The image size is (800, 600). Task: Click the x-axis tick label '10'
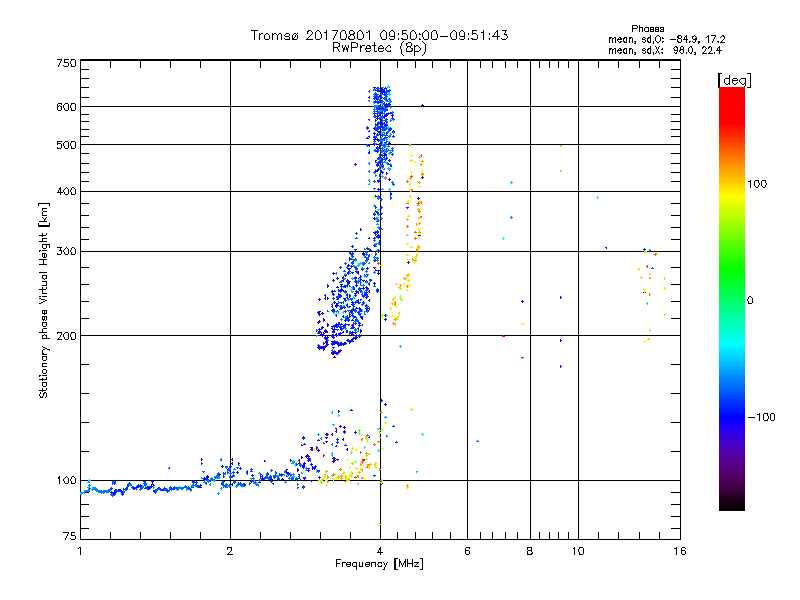[578, 551]
